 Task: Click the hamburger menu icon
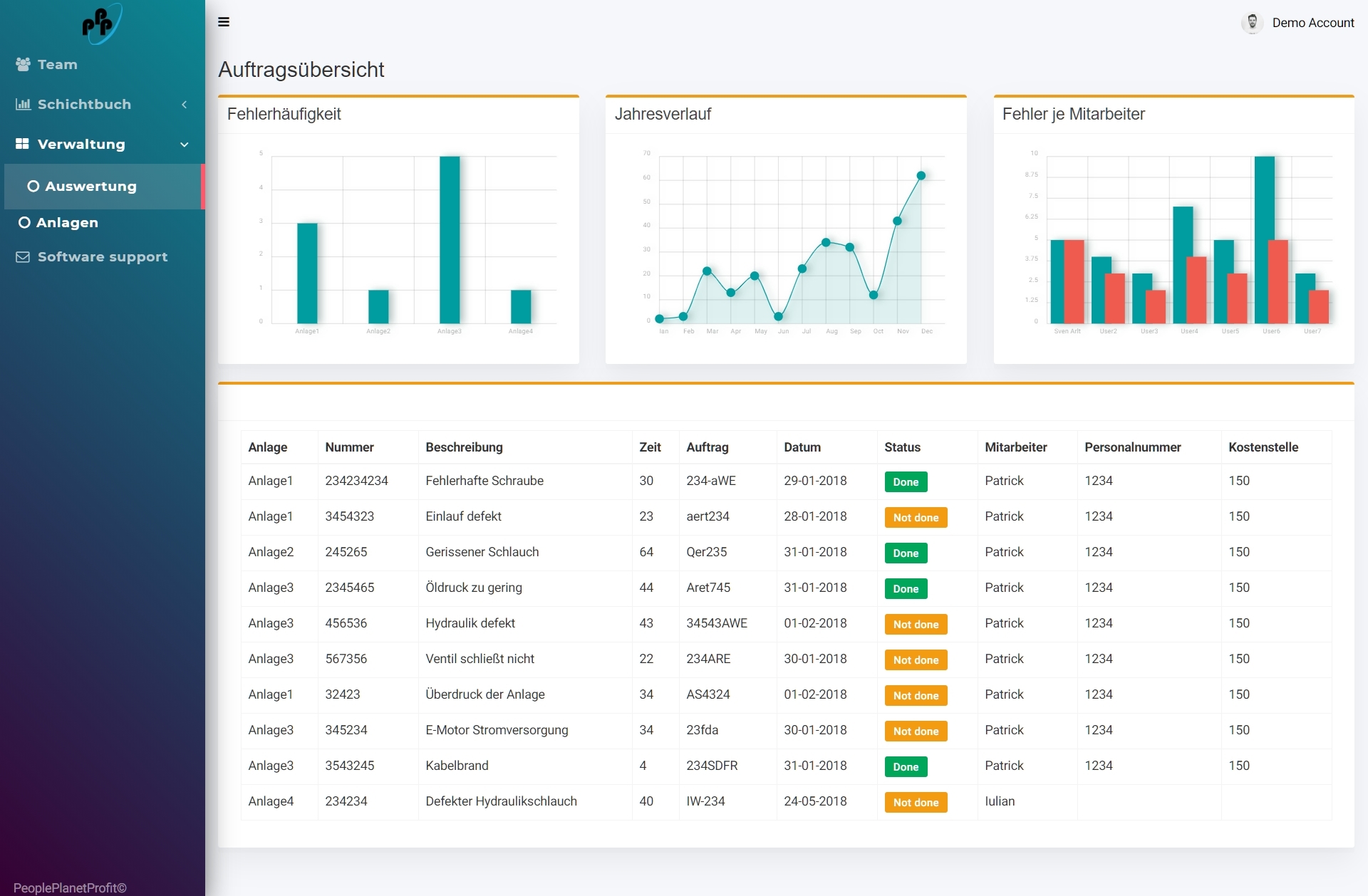[224, 22]
